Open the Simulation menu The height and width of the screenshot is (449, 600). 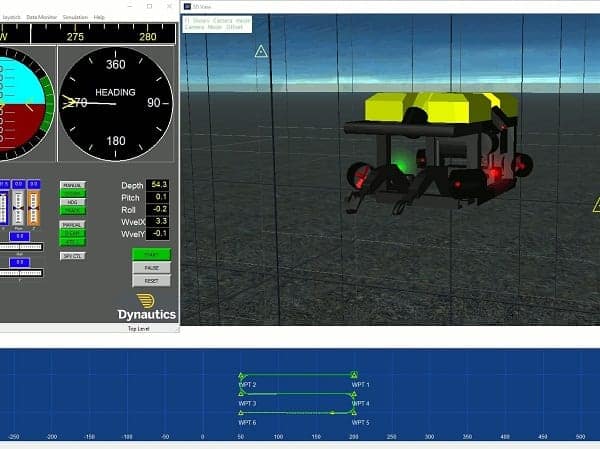(x=75, y=17)
